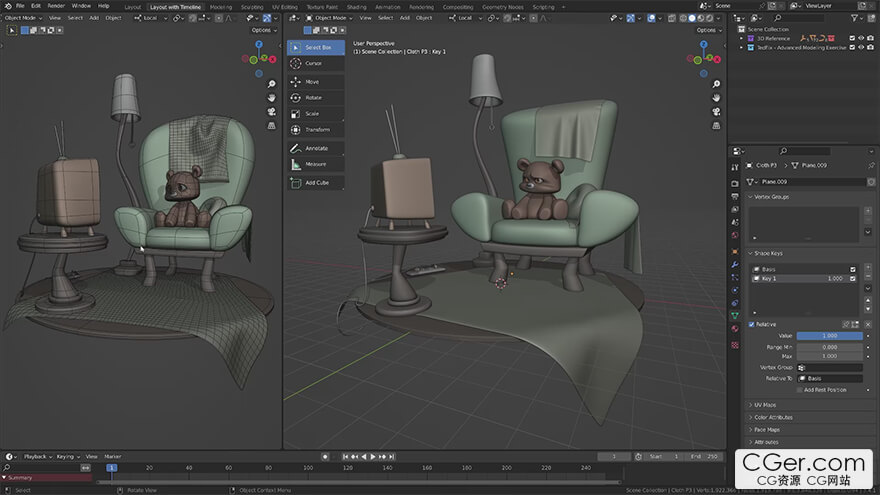Switch to the Sculpting workspace tab
Viewport: 880px width, 495px height.
click(x=252, y=7)
